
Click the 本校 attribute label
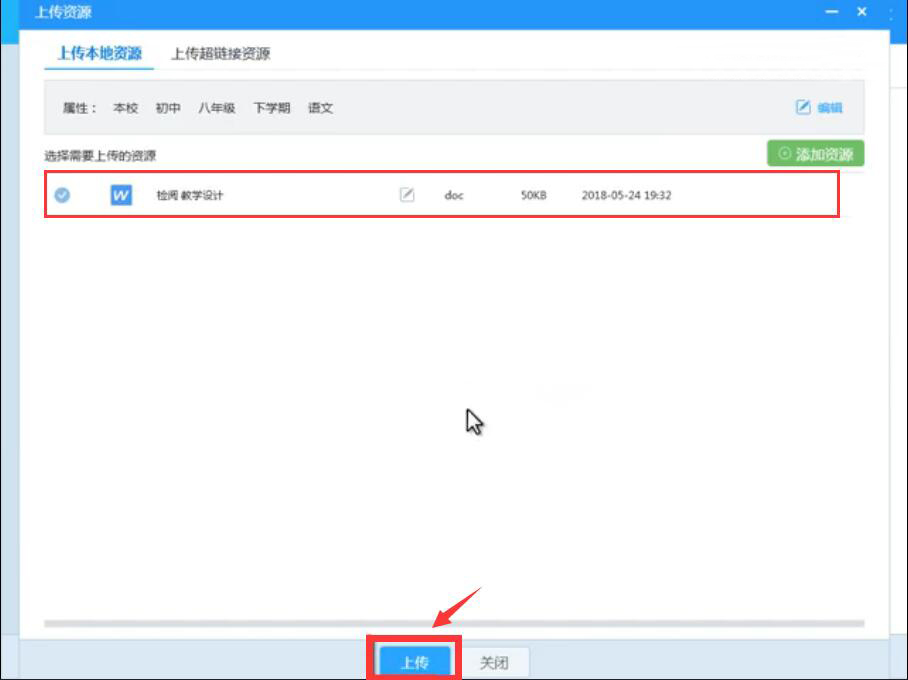pos(126,108)
